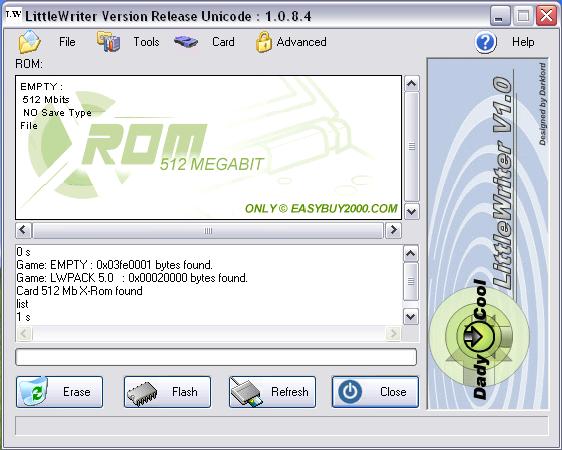The width and height of the screenshot is (562, 450).
Task: Click the recycle bin icon on Erase
Action: point(33,391)
